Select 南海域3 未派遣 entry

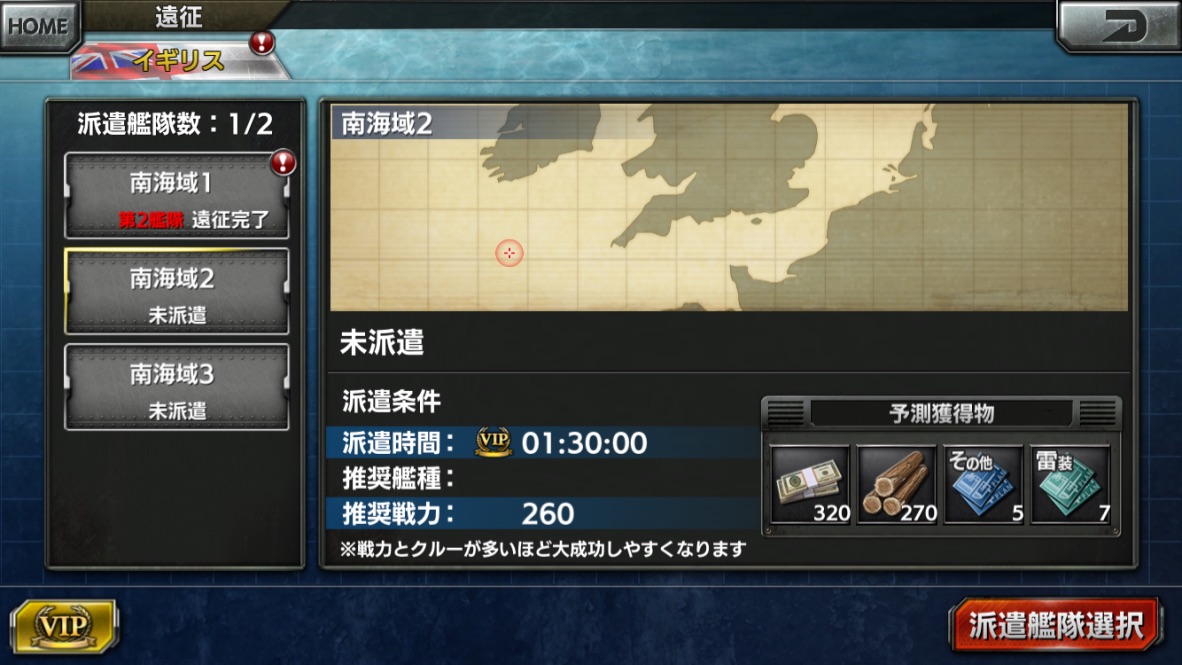[176, 388]
